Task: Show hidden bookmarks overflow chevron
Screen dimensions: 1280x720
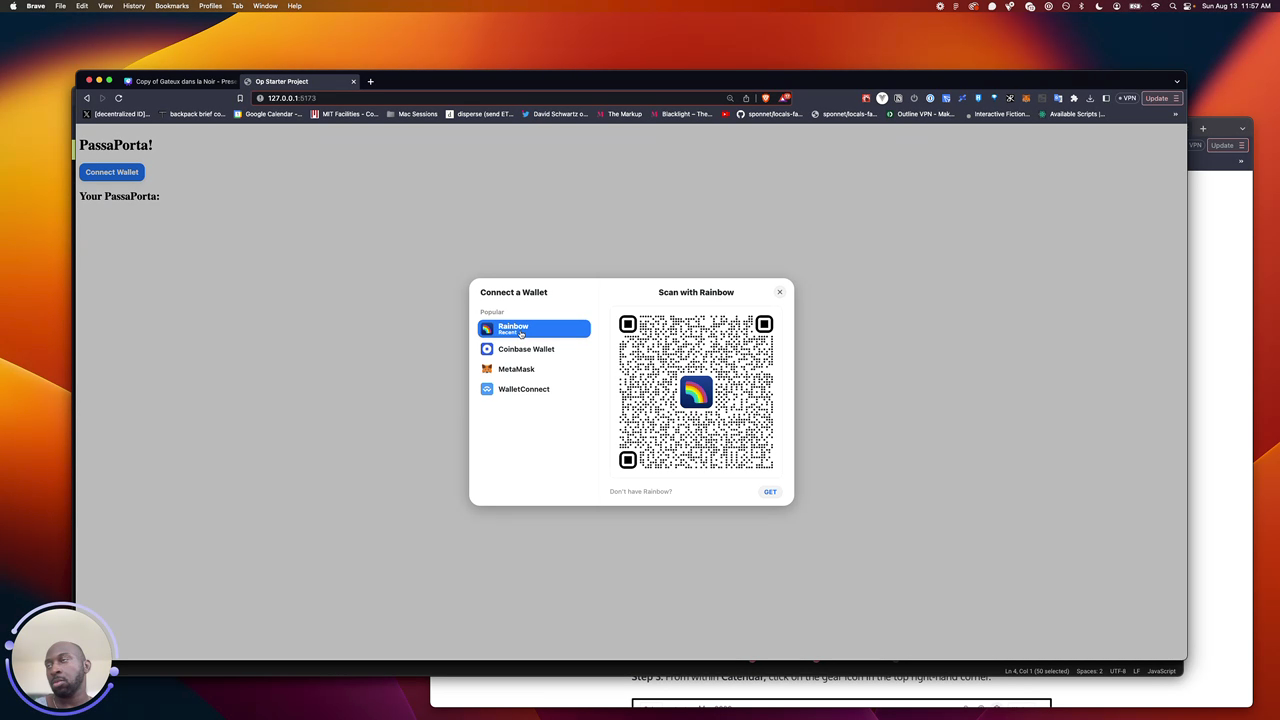Action: point(1175,114)
